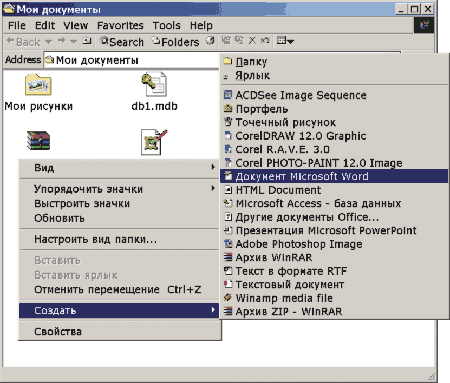This screenshot has height=383, width=450.
Task: Create new Ярлык shortcut
Action: pyautogui.click(x=334, y=76)
